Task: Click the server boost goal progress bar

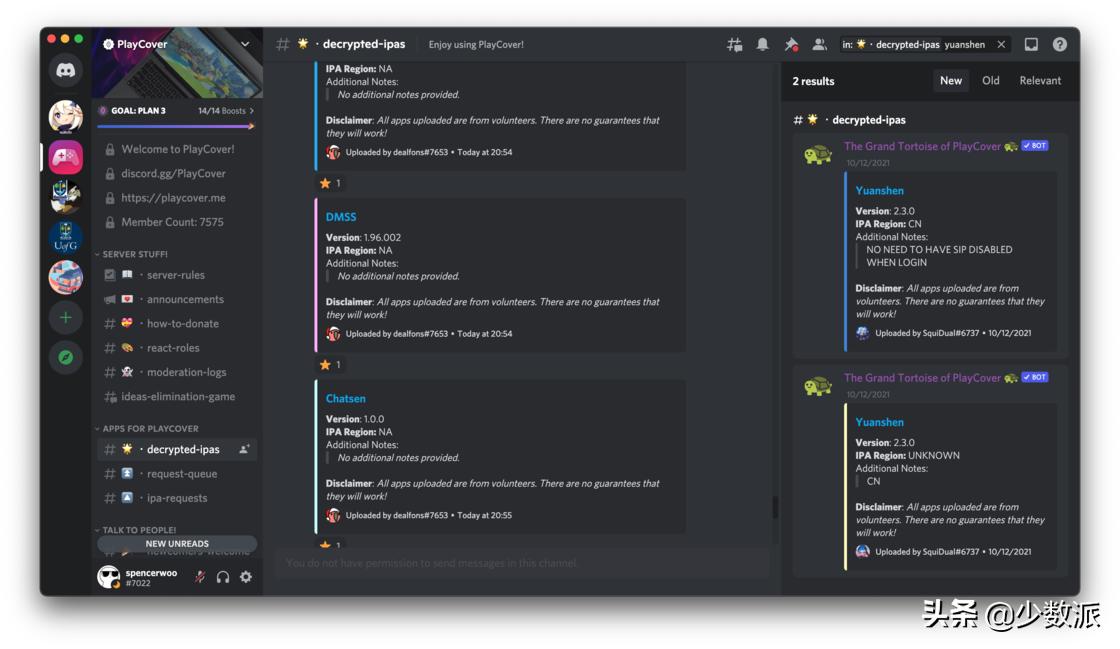Action: (x=176, y=127)
